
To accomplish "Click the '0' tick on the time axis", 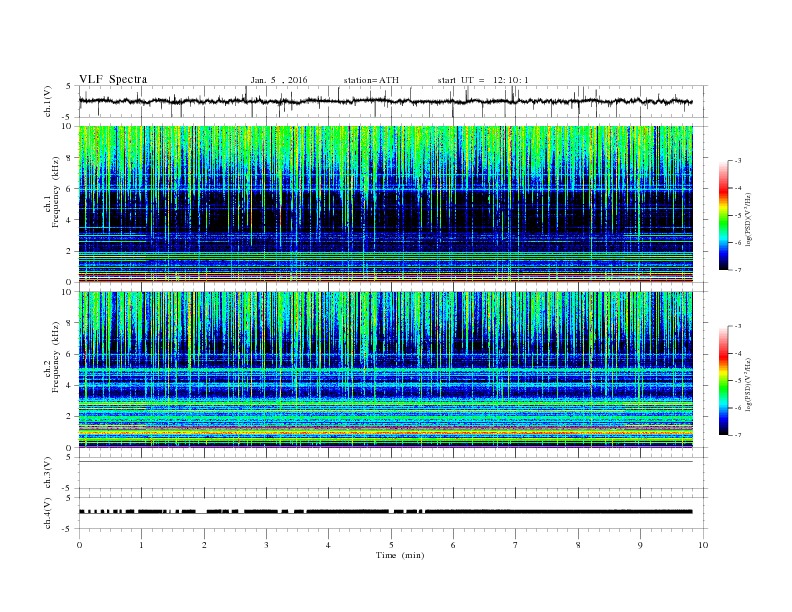I will click(79, 545).
